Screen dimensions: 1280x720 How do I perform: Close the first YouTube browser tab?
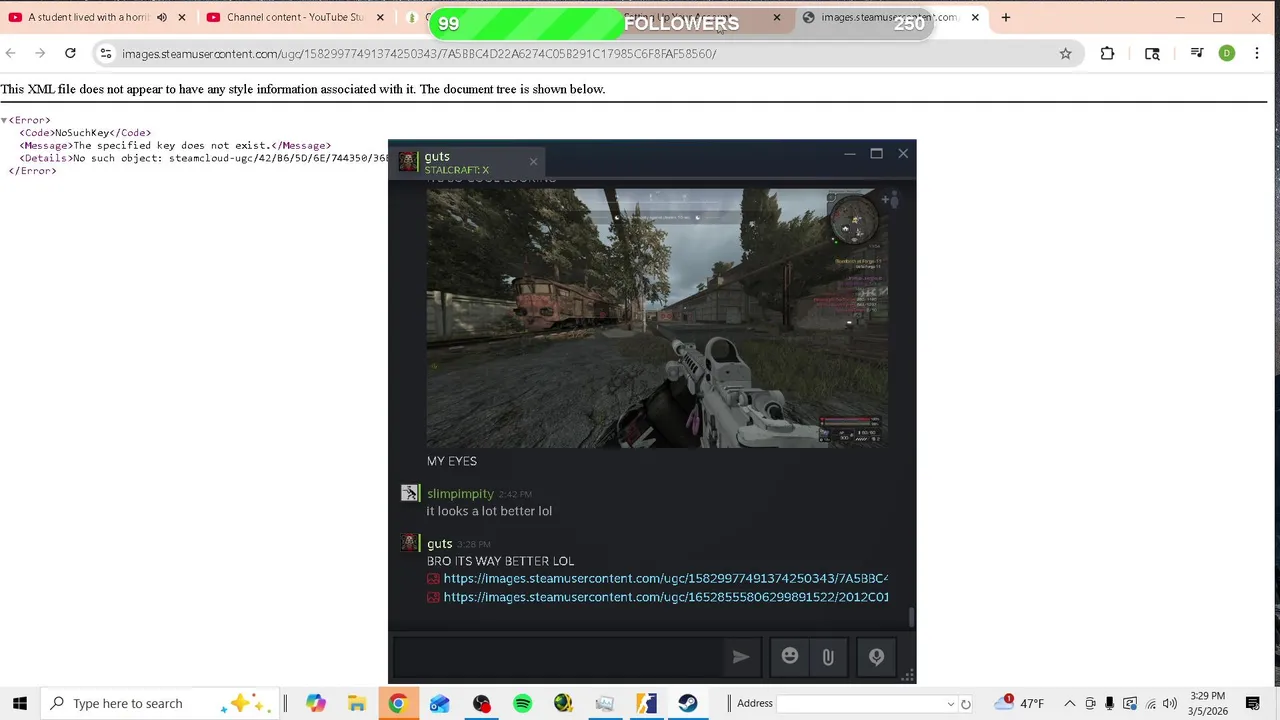tap(182, 17)
